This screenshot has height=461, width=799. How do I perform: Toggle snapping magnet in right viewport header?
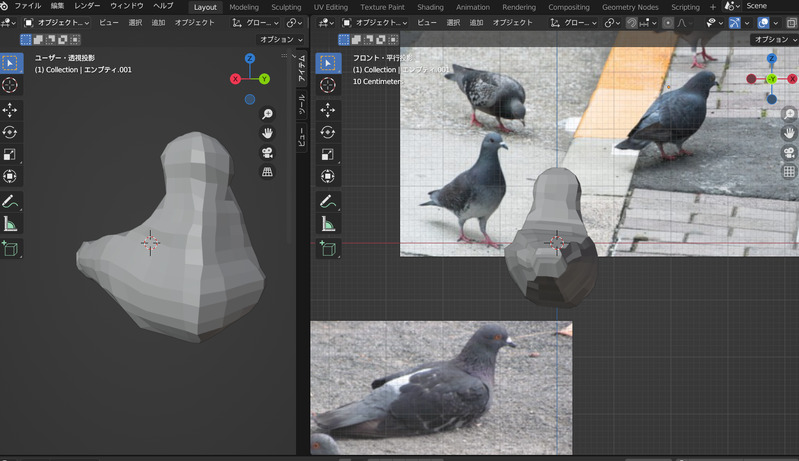pyautogui.click(x=632, y=22)
